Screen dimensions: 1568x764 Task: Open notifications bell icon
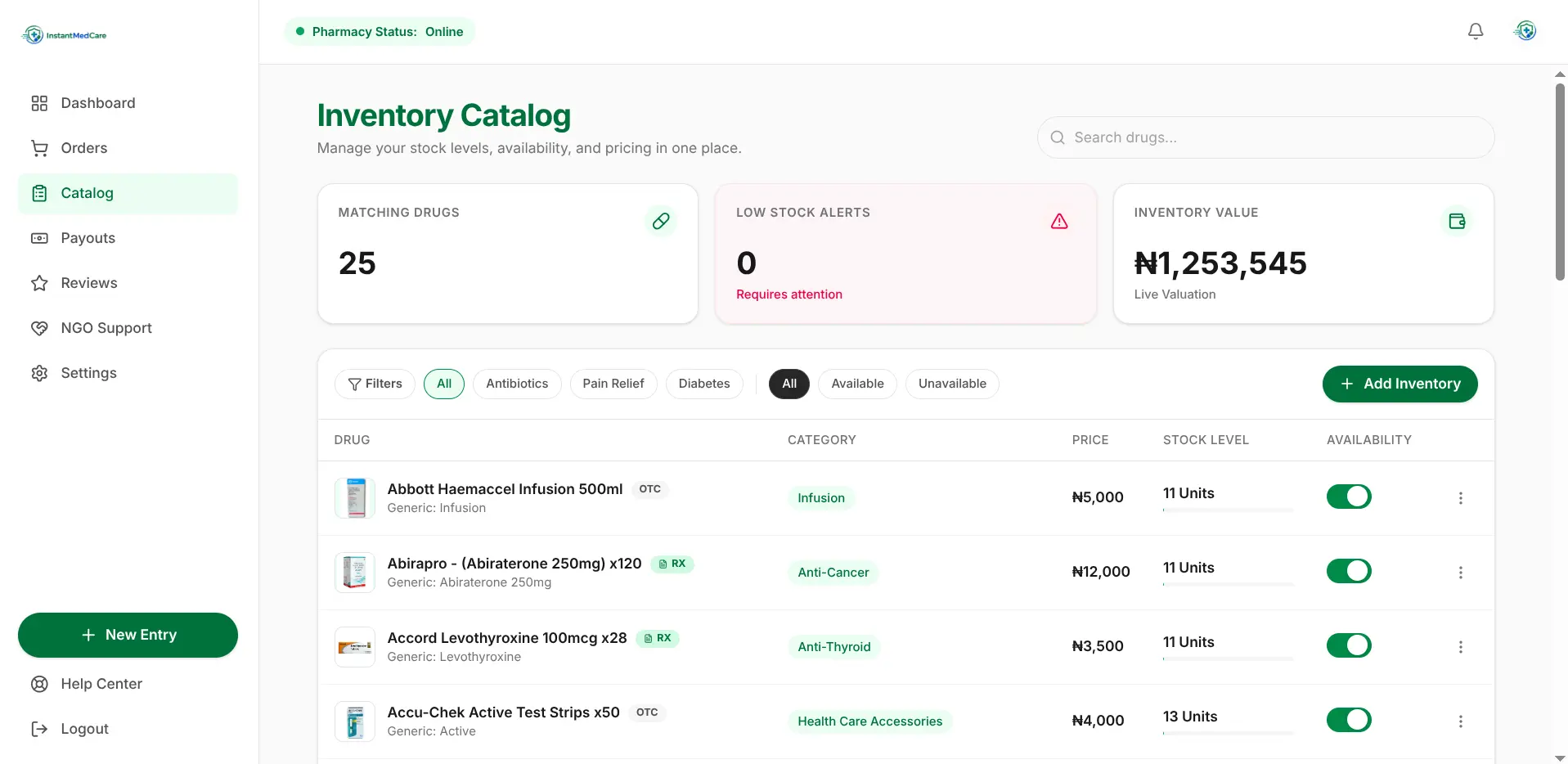coord(1476,31)
